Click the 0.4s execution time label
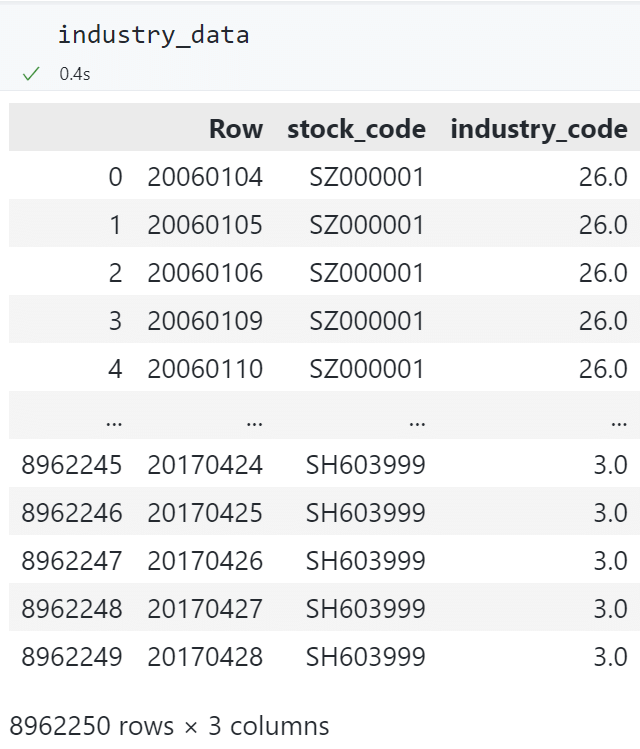Viewport: 640px width, 749px height. (x=74, y=75)
